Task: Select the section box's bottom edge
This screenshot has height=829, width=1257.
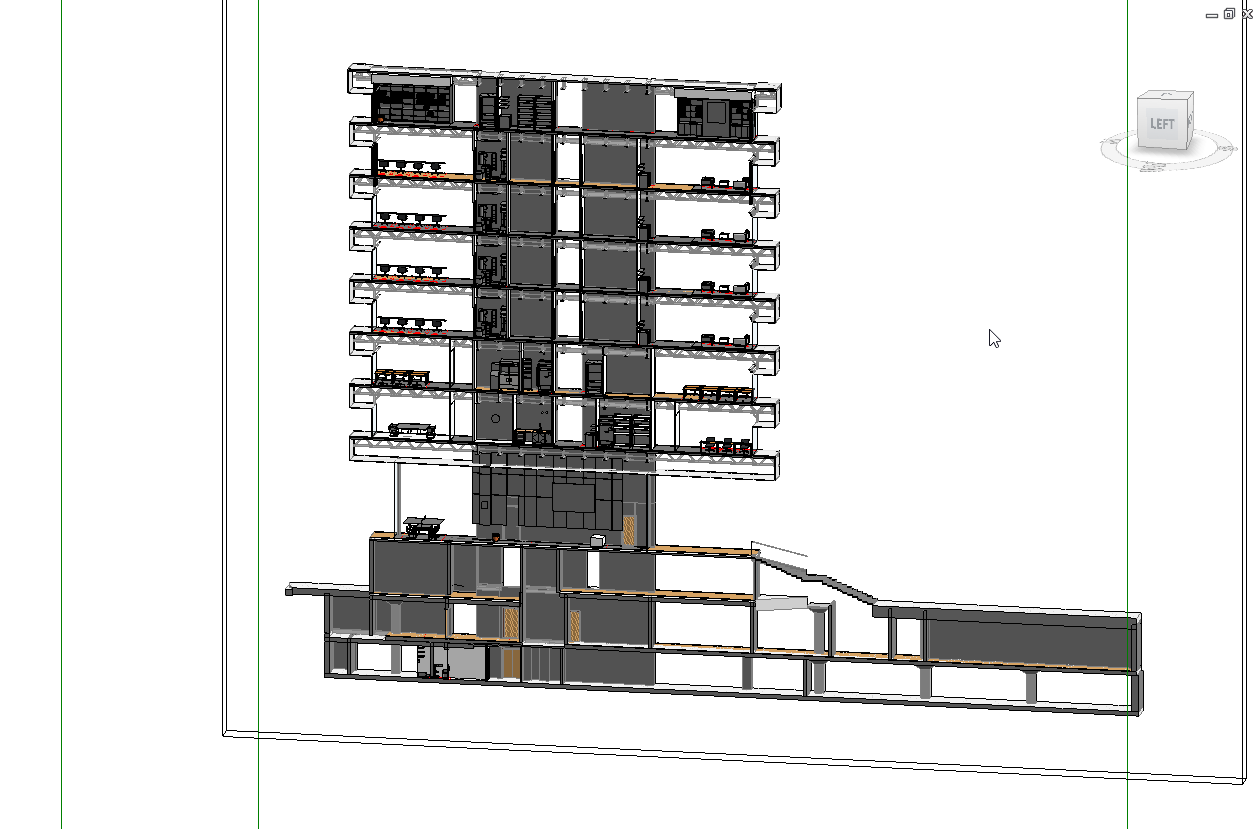Action: [x=700, y=757]
